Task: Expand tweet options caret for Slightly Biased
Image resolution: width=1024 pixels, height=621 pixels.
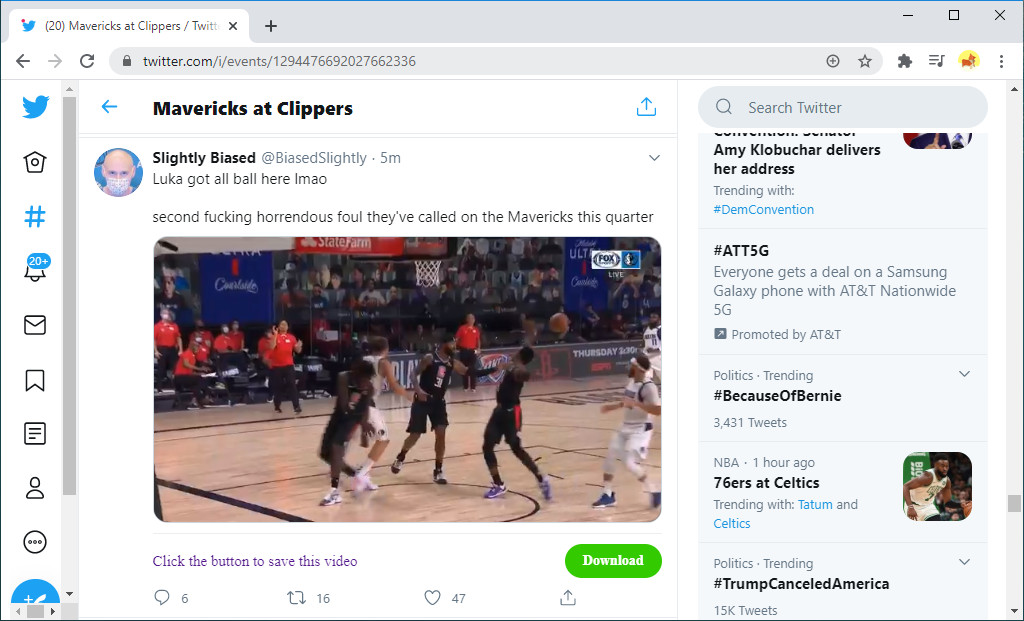Action: point(654,158)
